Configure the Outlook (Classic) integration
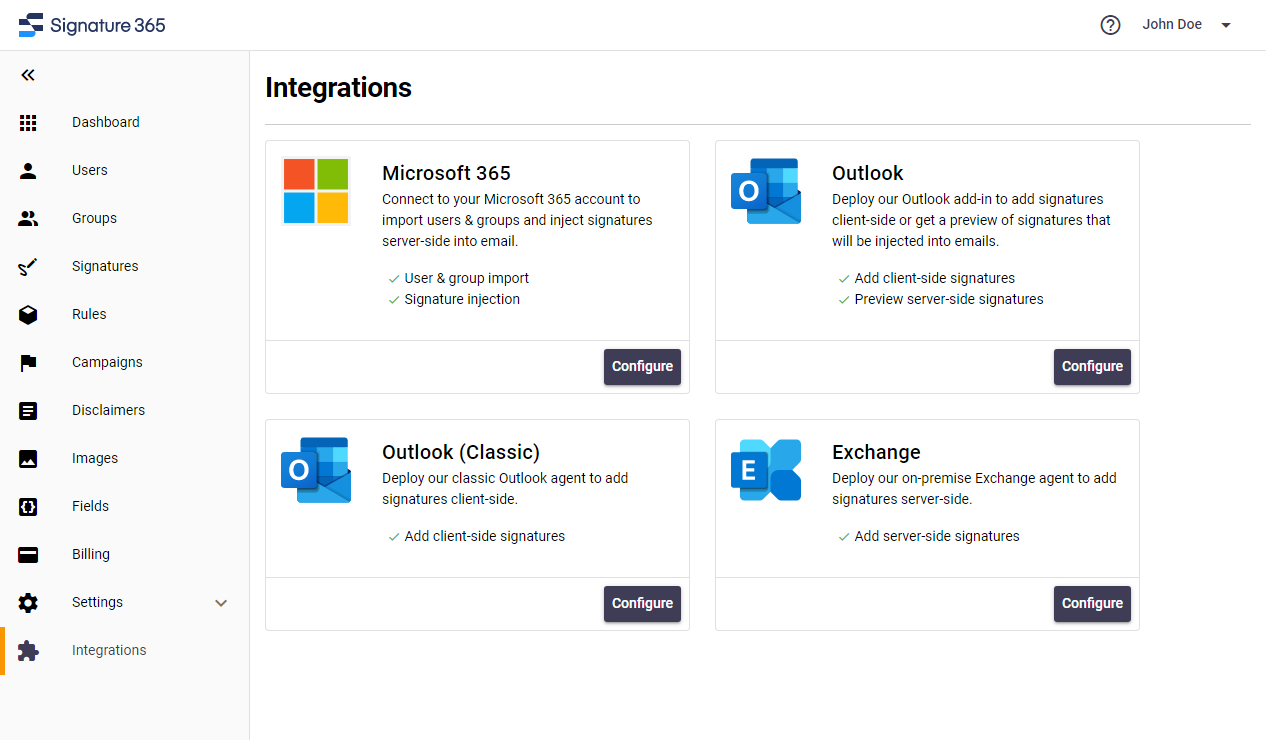The image size is (1266, 740). pos(642,604)
